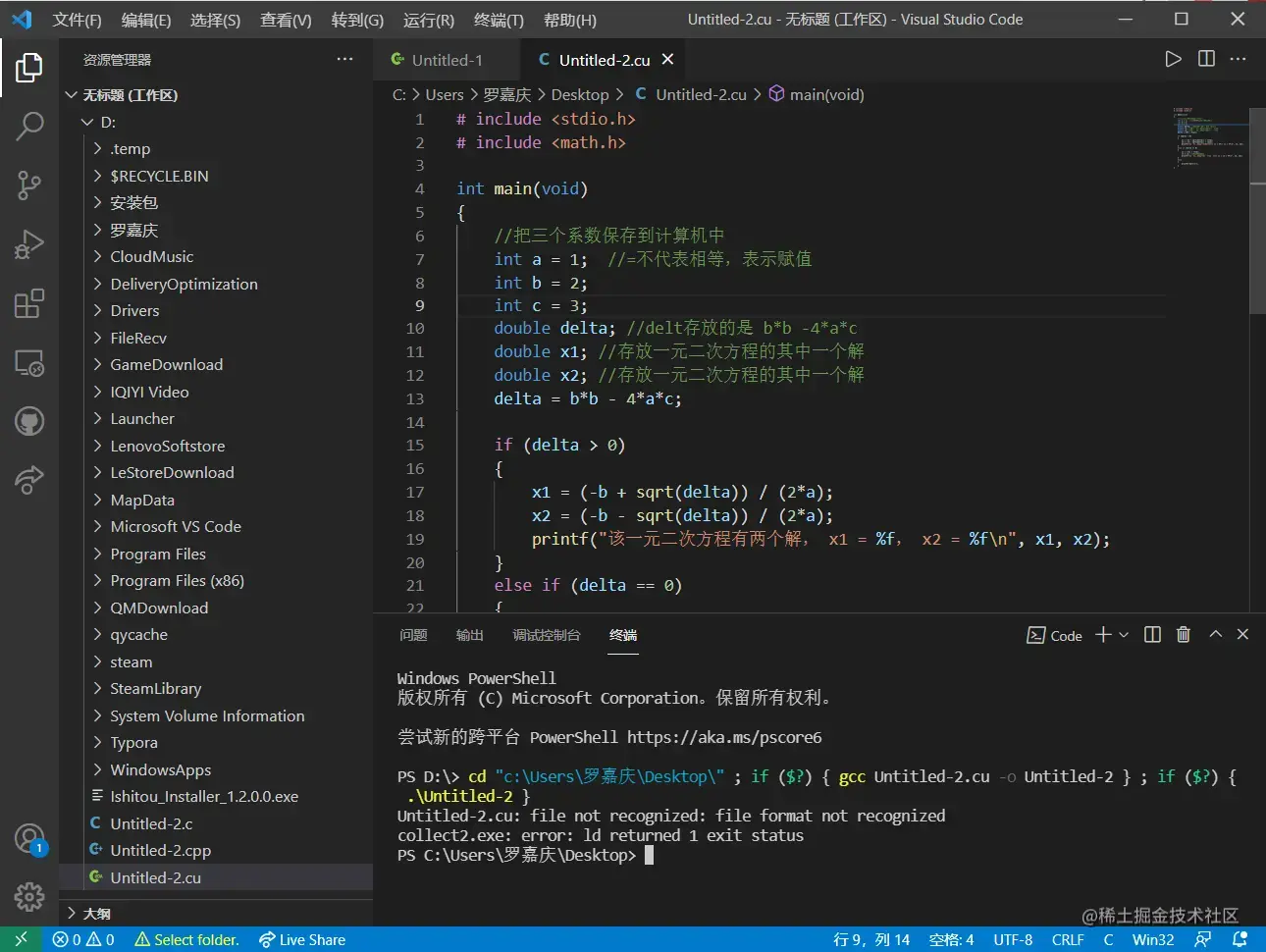Viewport: 1266px width, 952px height.
Task: Change language mode C in status bar
Action: click(1108, 939)
